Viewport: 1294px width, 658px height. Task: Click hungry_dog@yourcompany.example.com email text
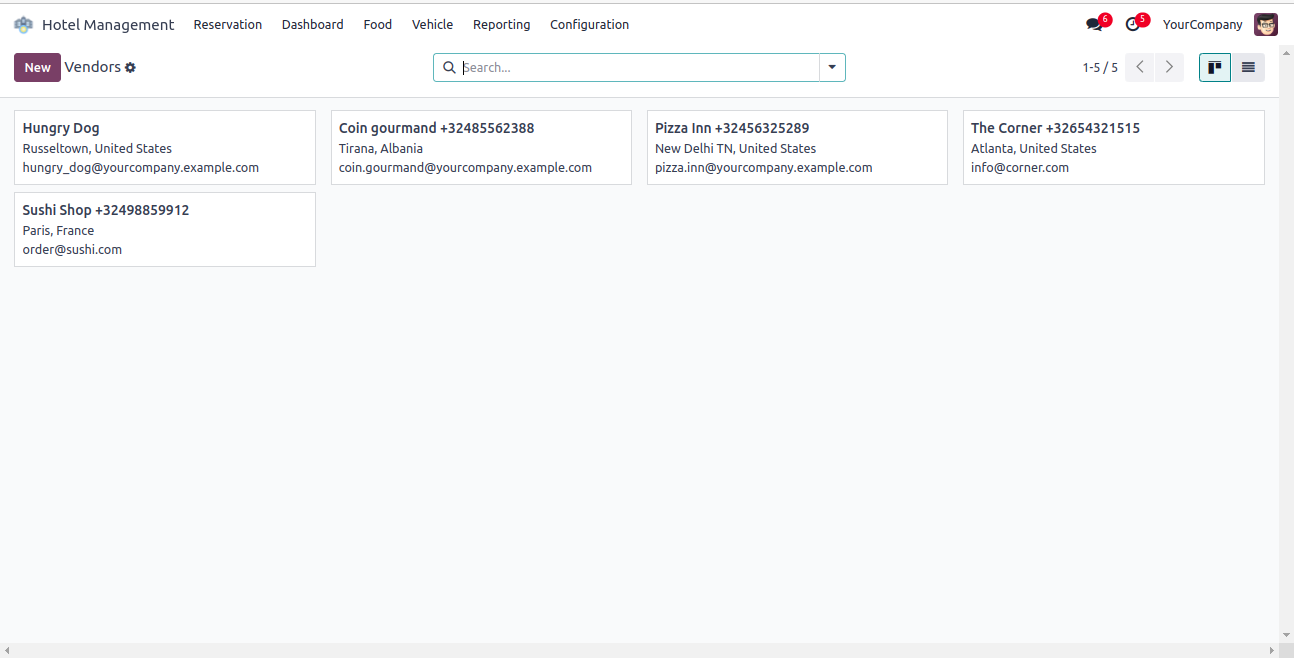click(x=141, y=168)
